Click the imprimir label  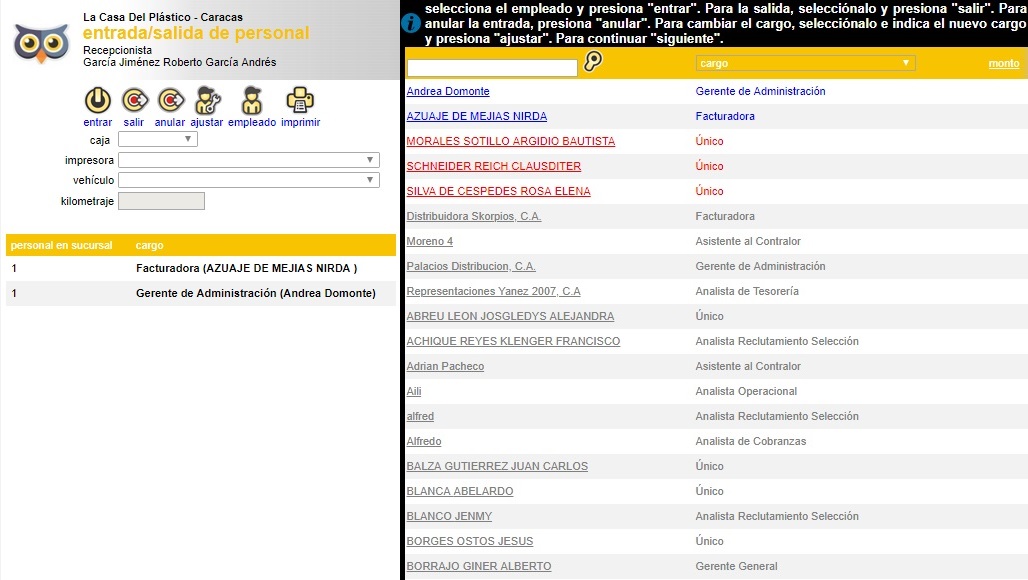tap(301, 123)
